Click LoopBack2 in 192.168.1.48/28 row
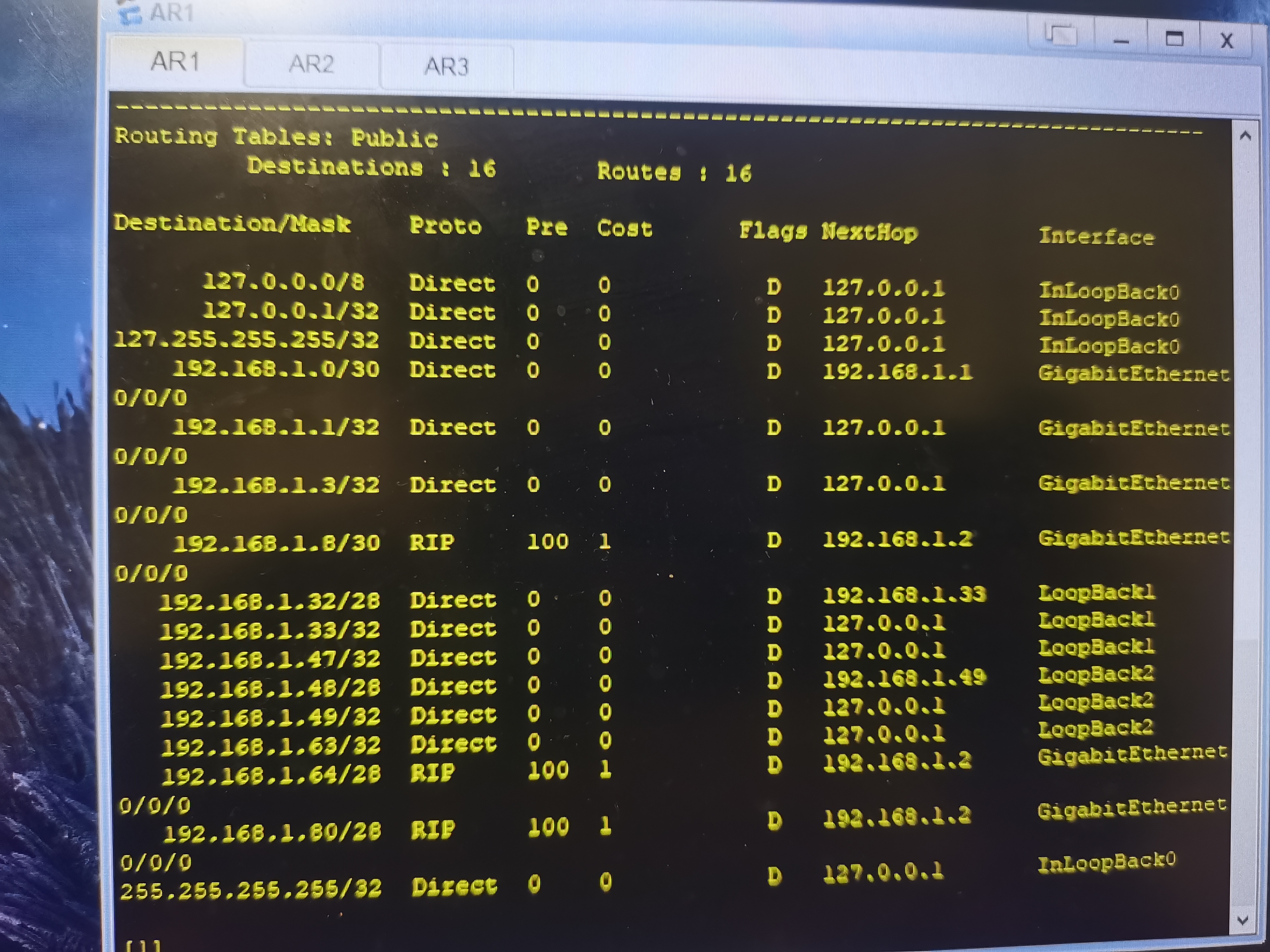This screenshot has height=952, width=1270. 1096,675
